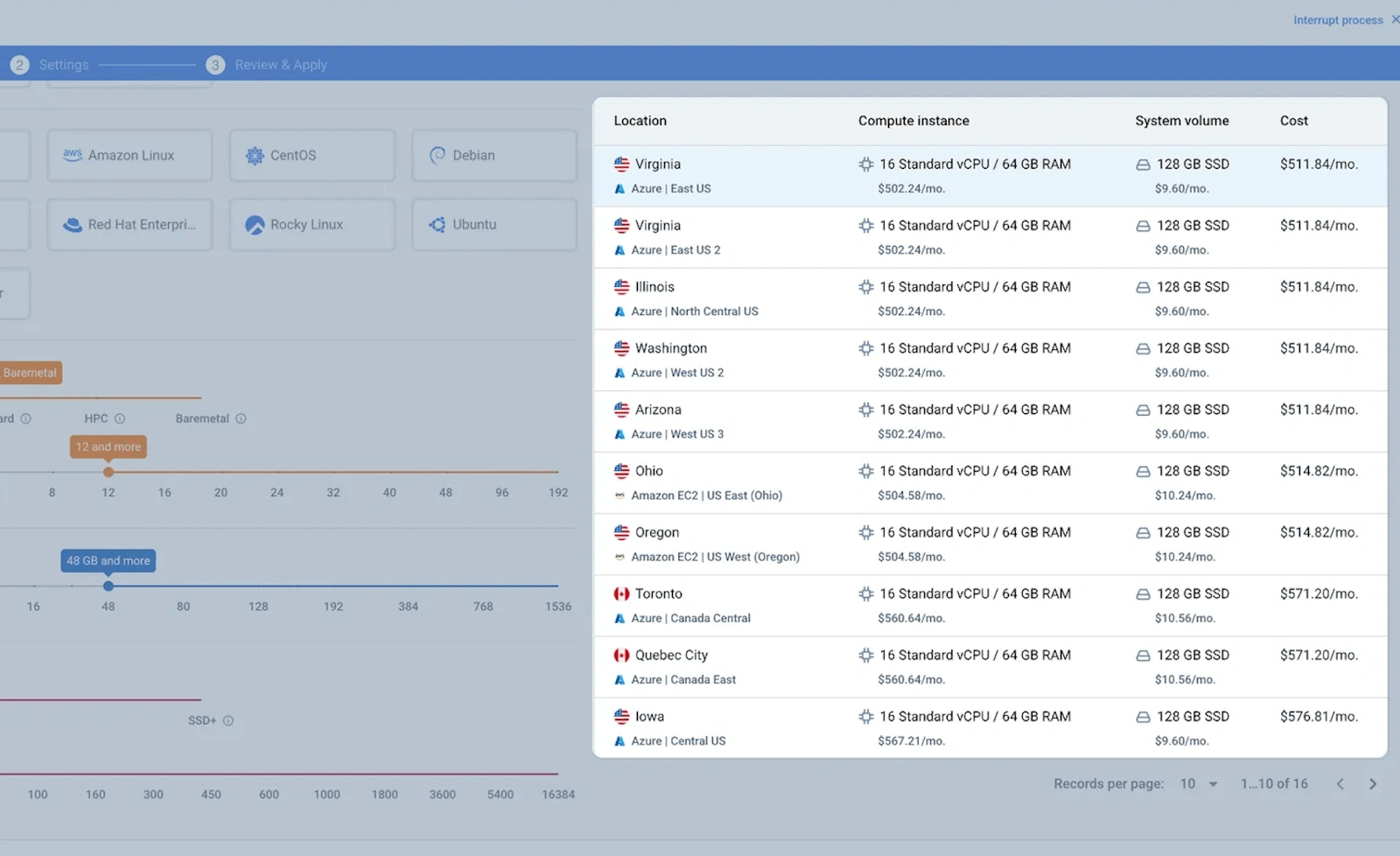Click the CentOS logo icon
This screenshot has width=1400, height=856.
click(255, 155)
